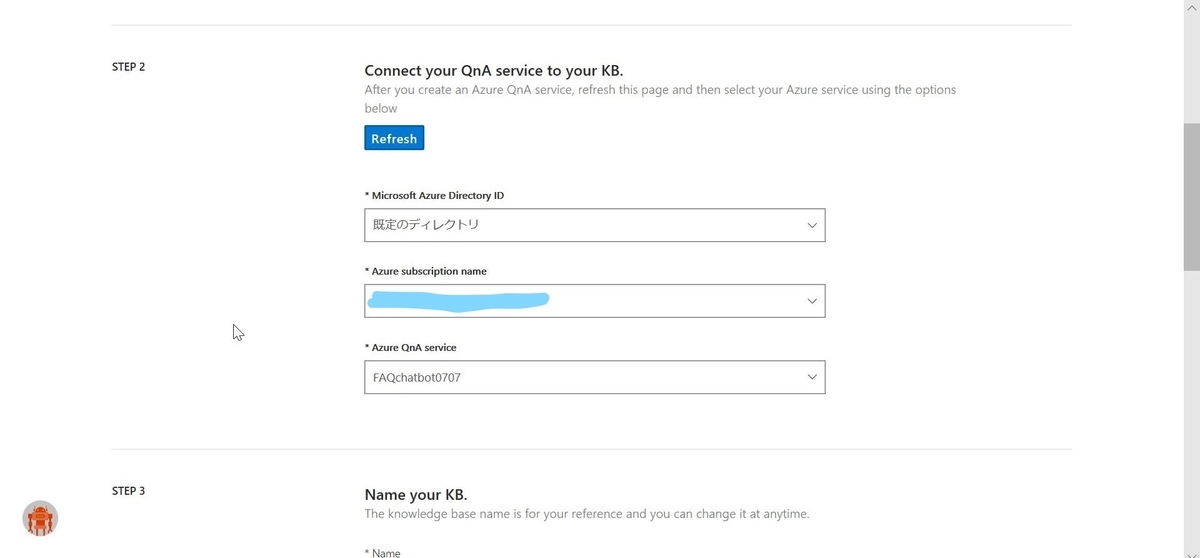Click the Name your KB heading
Screen dimensions: 1200x558
(x=416, y=495)
